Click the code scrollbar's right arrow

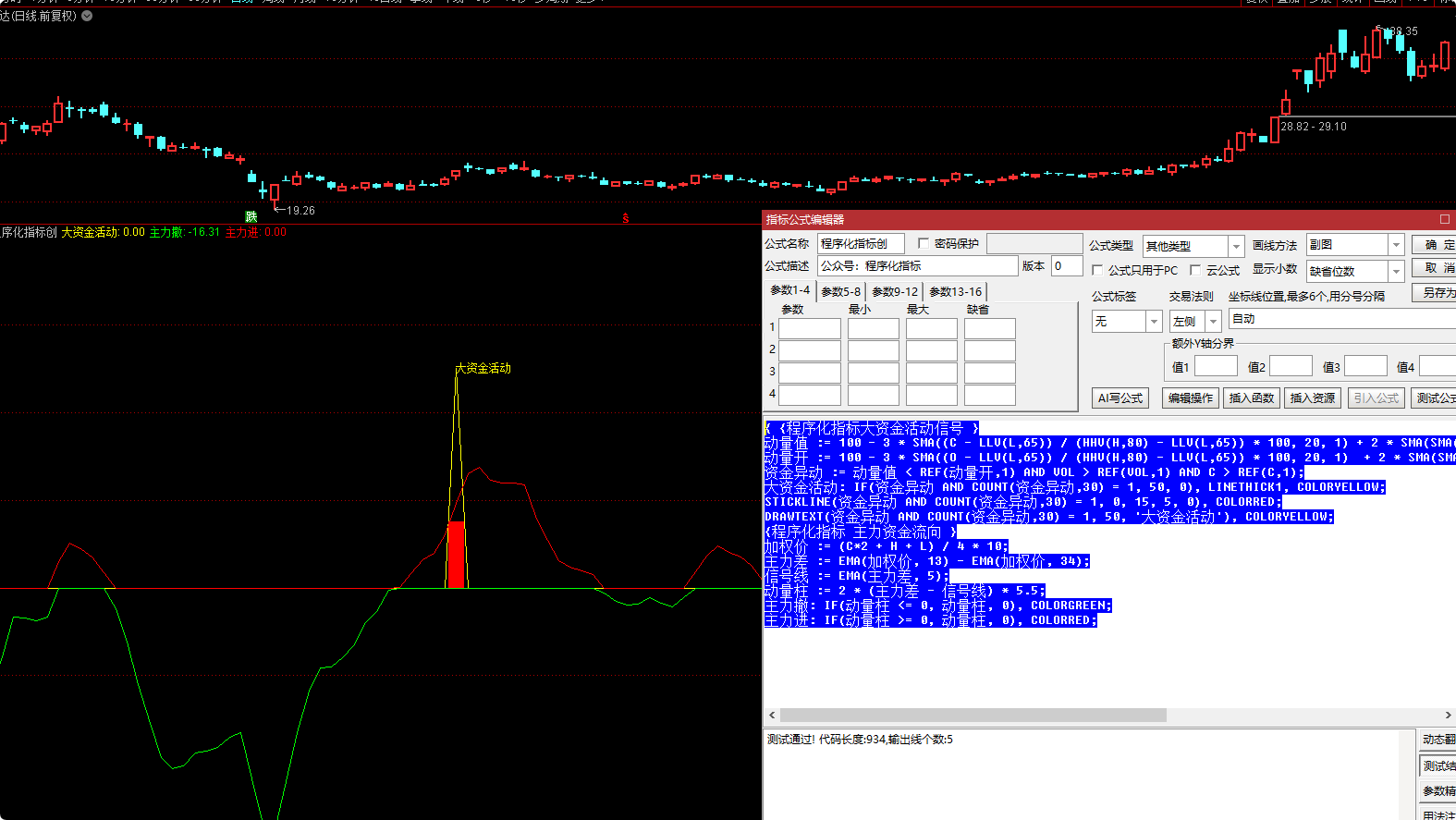point(1448,716)
